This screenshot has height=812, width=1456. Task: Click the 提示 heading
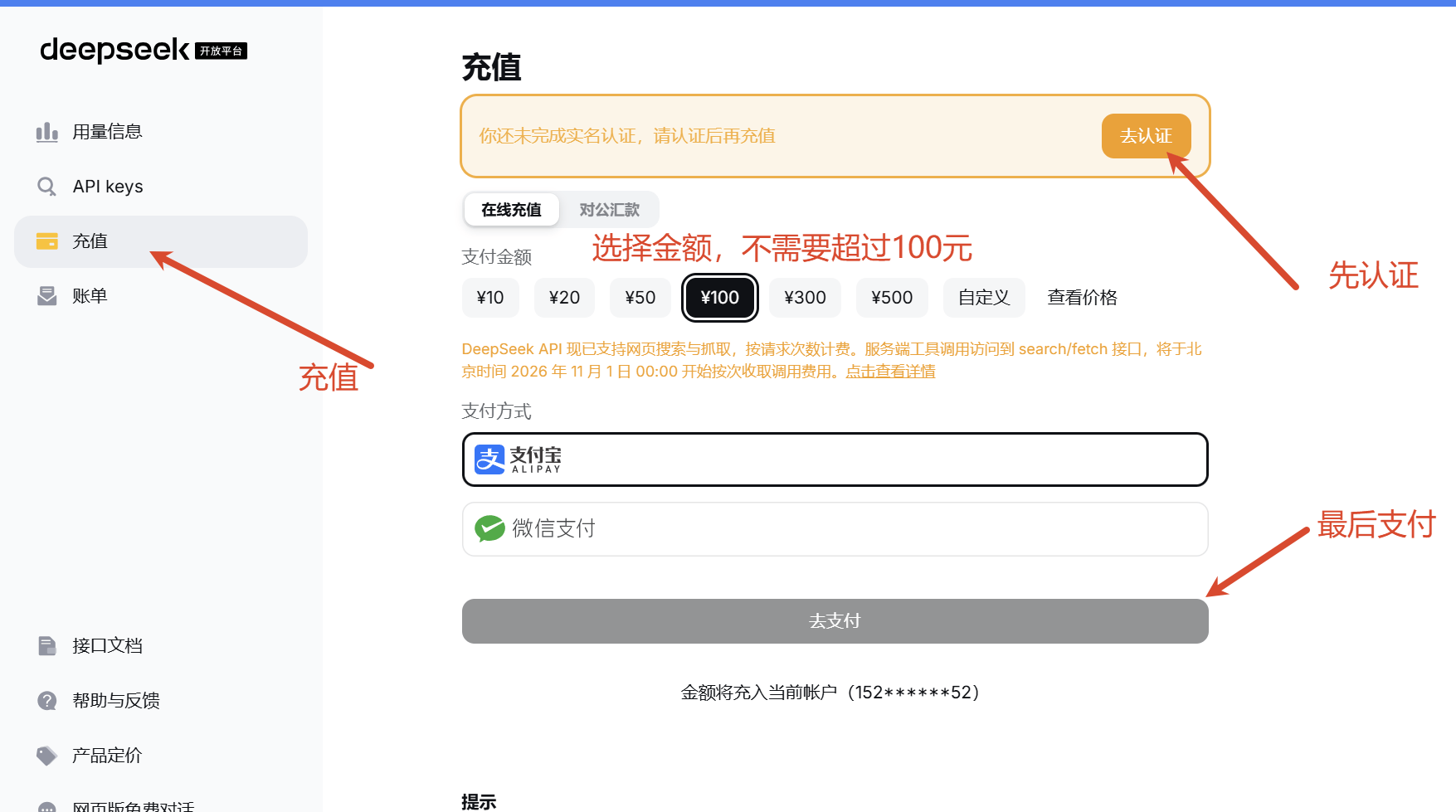pyautogui.click(x=479, y=802)
